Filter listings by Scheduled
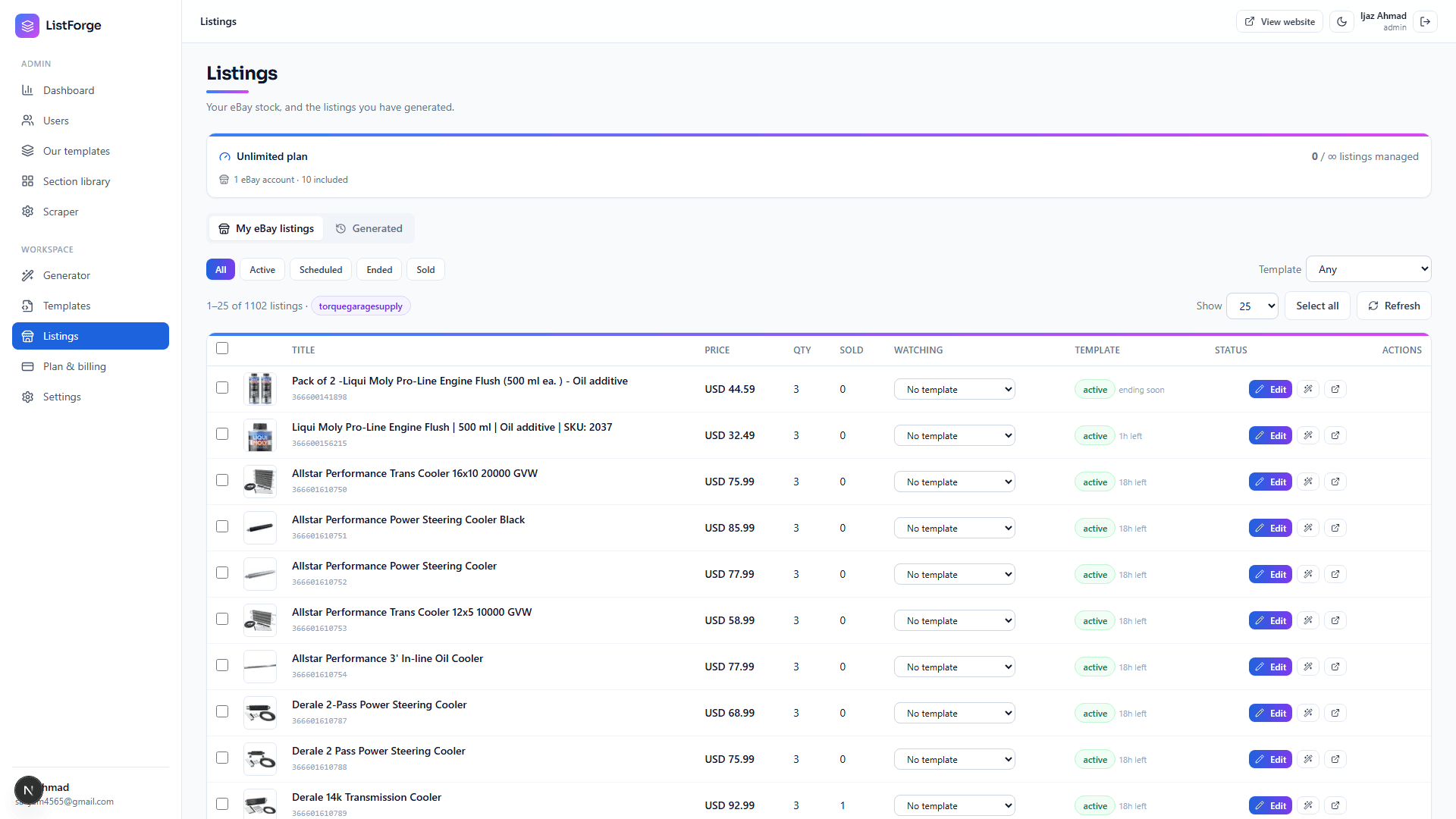 (x=321, y=269)
